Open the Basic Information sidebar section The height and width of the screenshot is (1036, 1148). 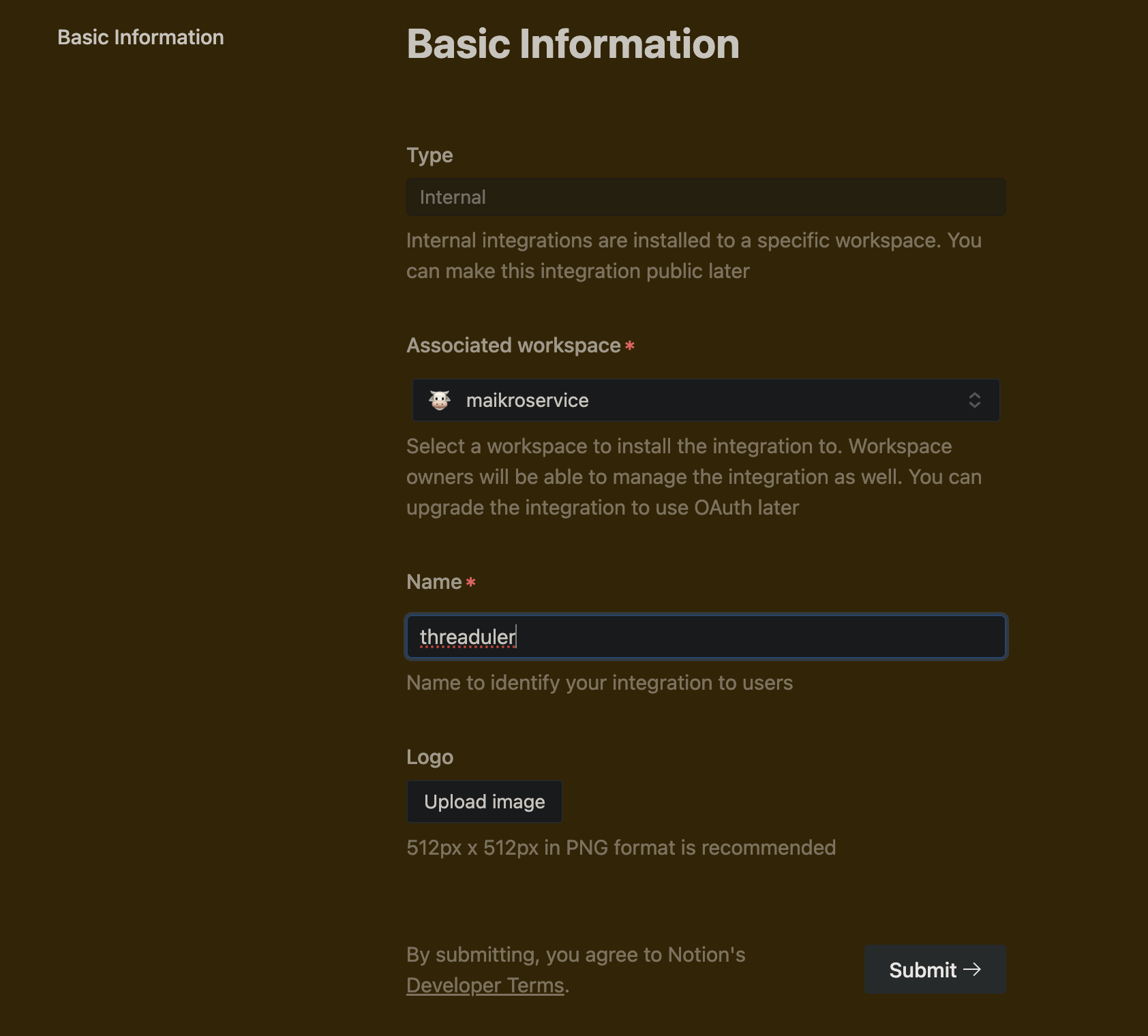[140, 37]
